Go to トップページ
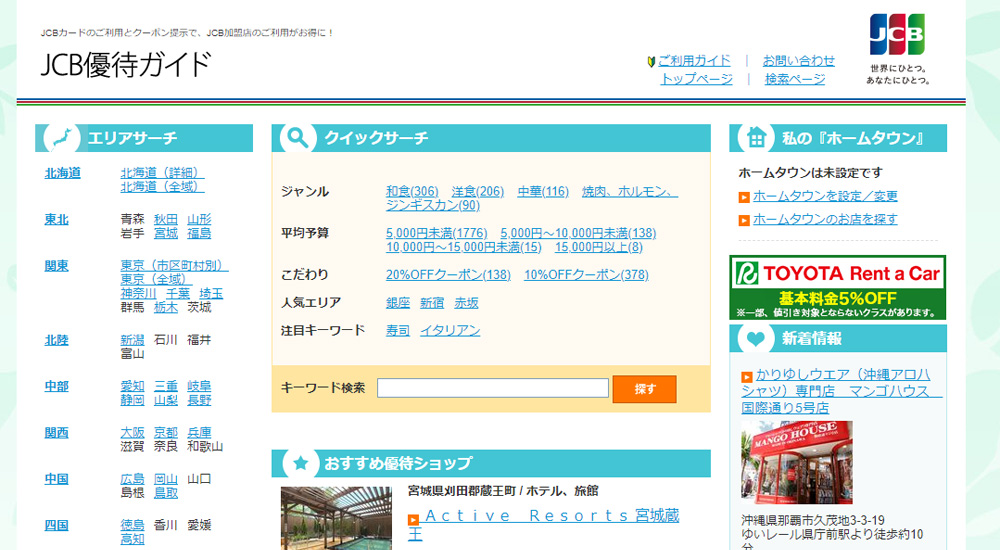1000x550 pixels. pyautogui.click(x=696, y=78)
